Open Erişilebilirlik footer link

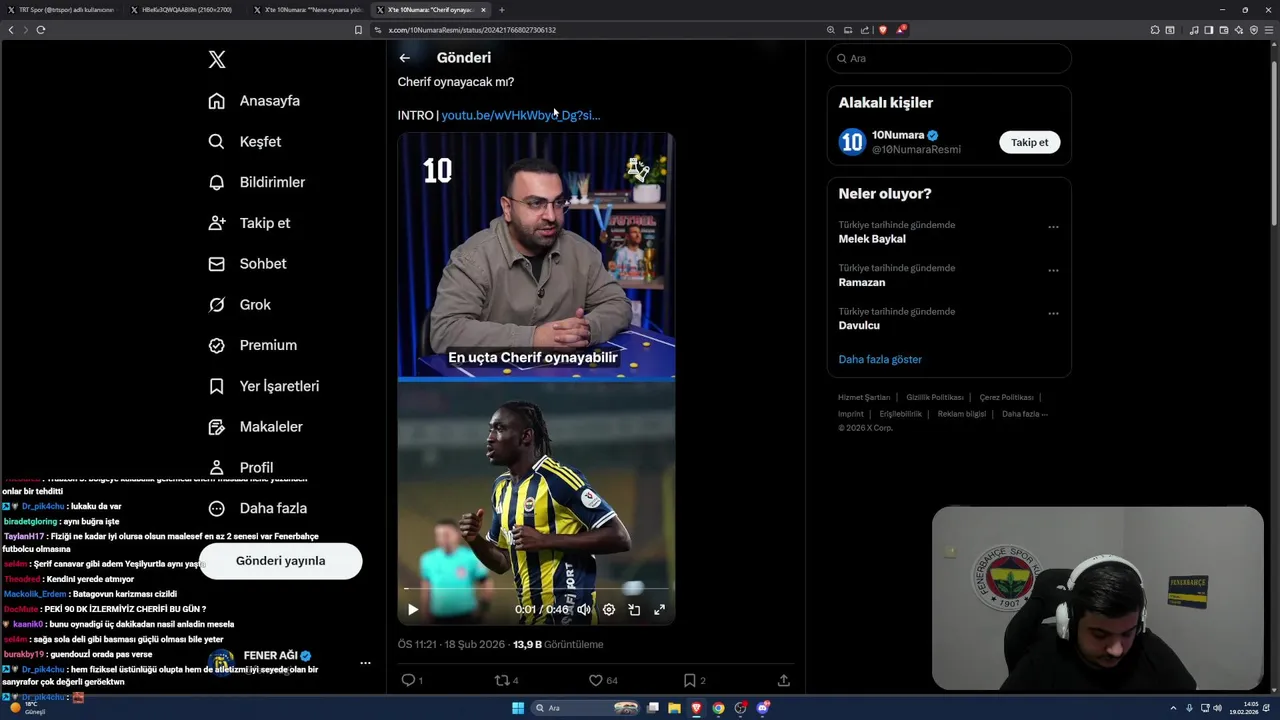[x=901, y=414]
